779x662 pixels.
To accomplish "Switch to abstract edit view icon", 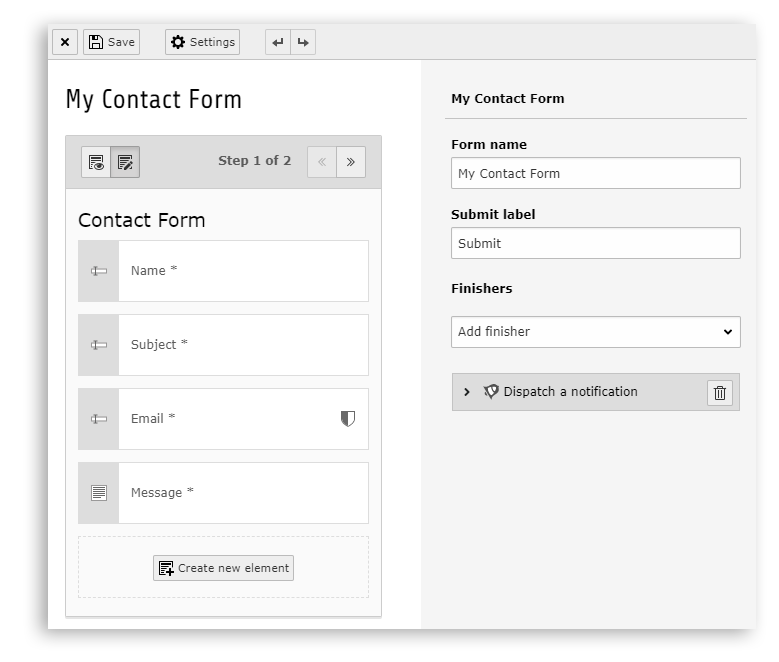I will pos(125,162).
